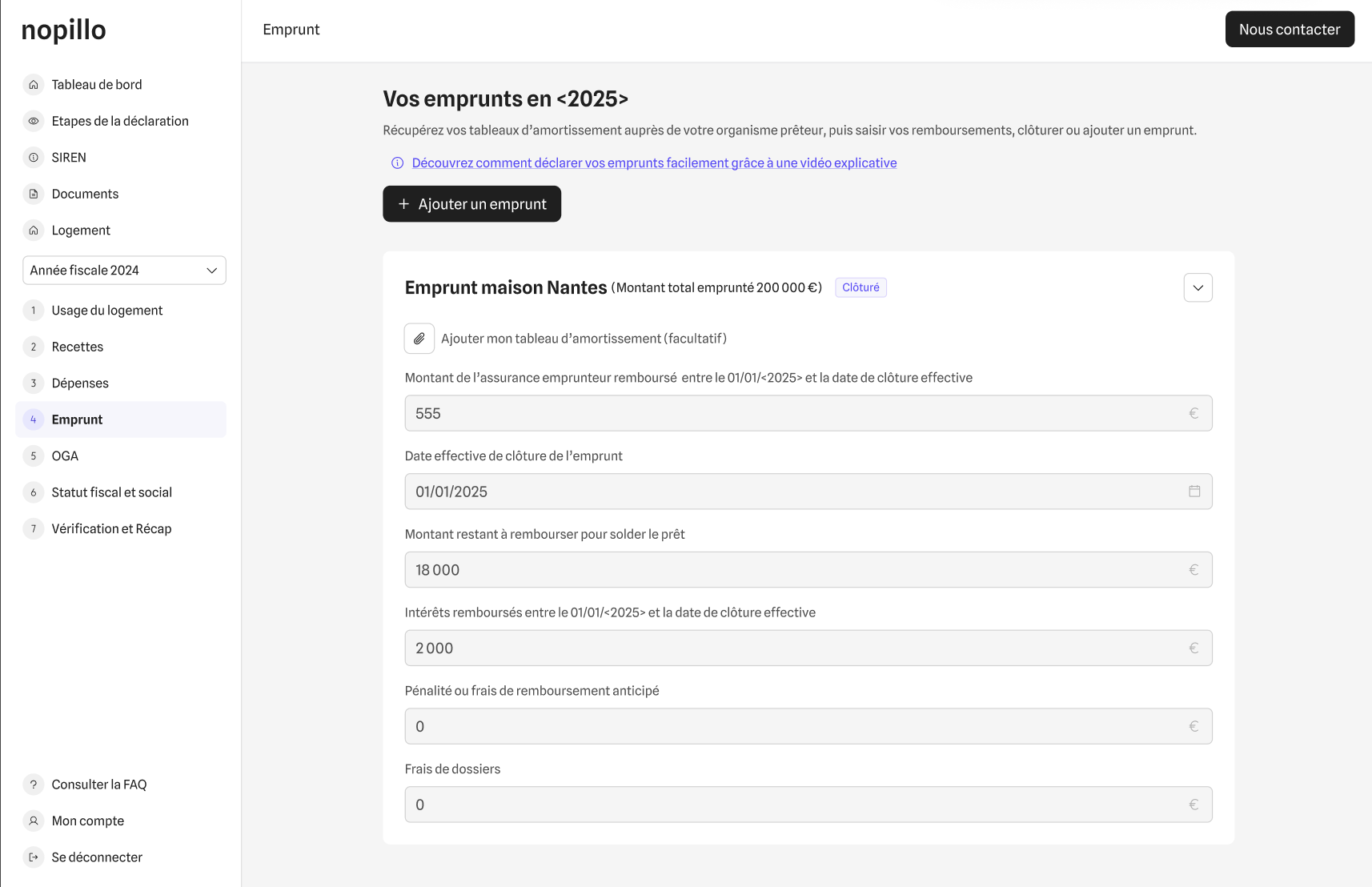Go to the Dépenses step

(80, 383)
